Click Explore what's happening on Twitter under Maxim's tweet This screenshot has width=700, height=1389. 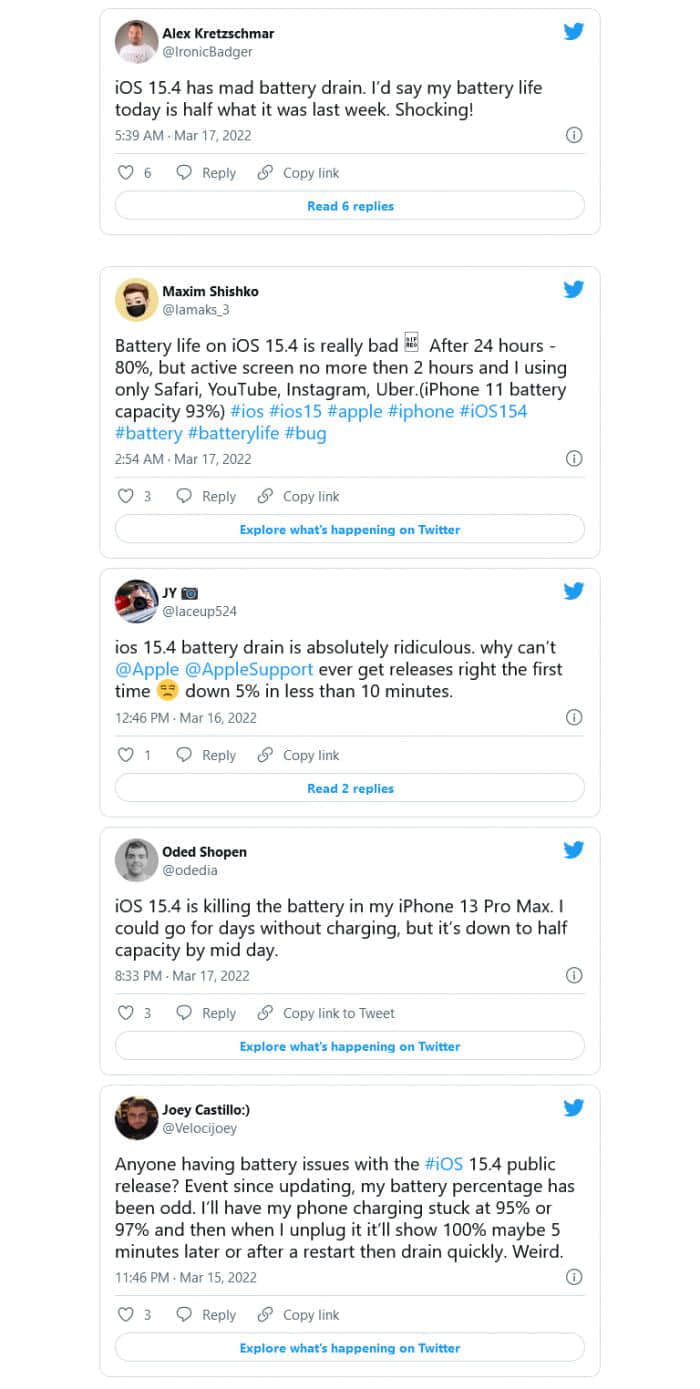(350, 530)
